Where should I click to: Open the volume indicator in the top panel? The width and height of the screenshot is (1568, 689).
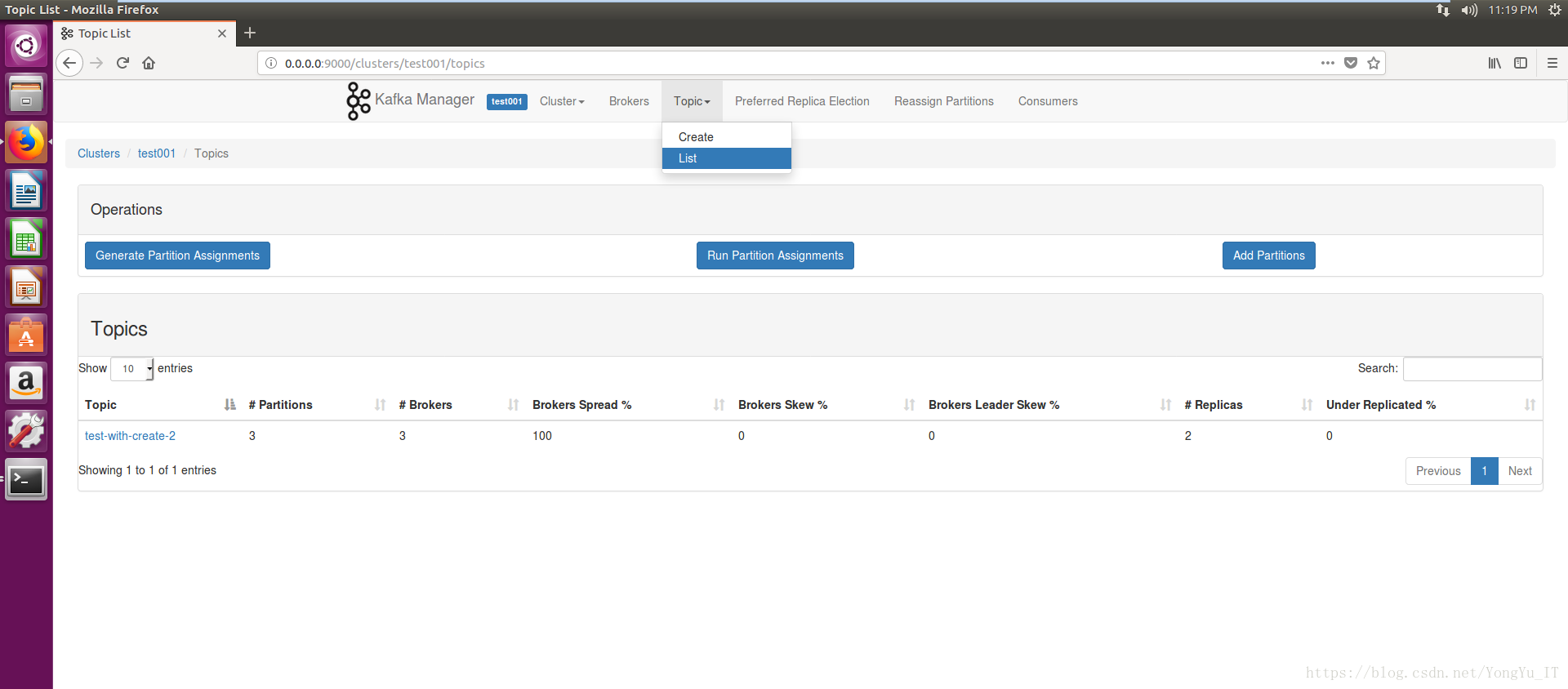[1469, 10]
